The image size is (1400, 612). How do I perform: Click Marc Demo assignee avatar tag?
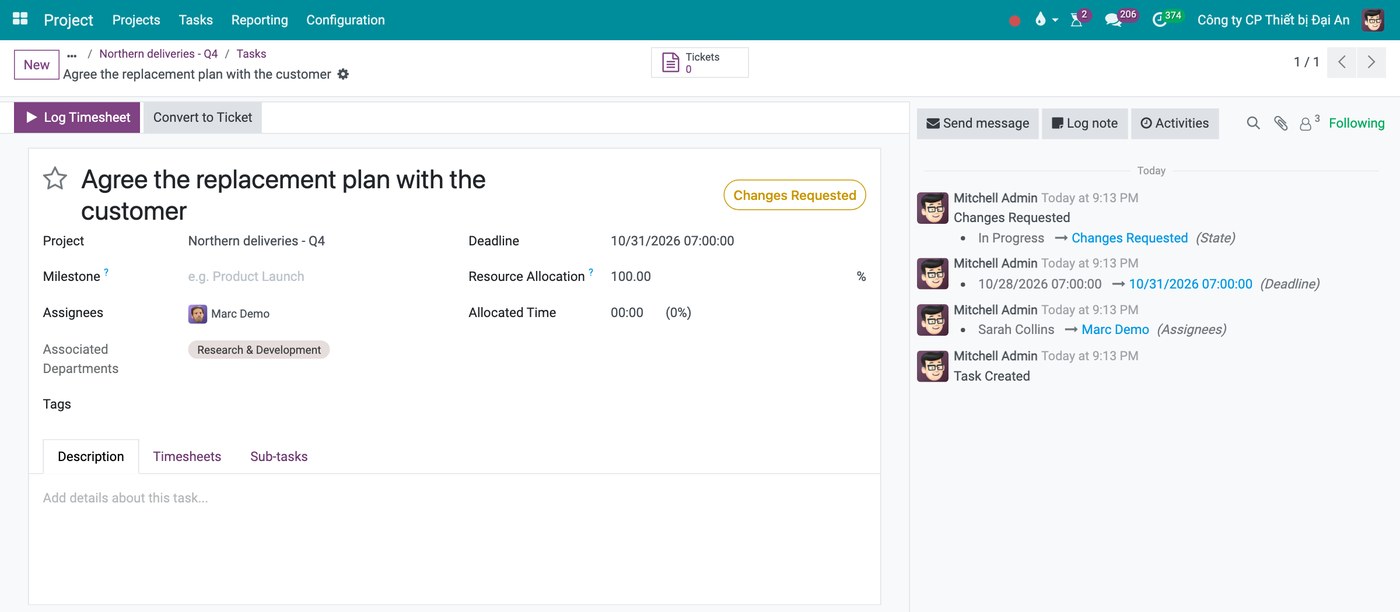(x=229, y=313)
